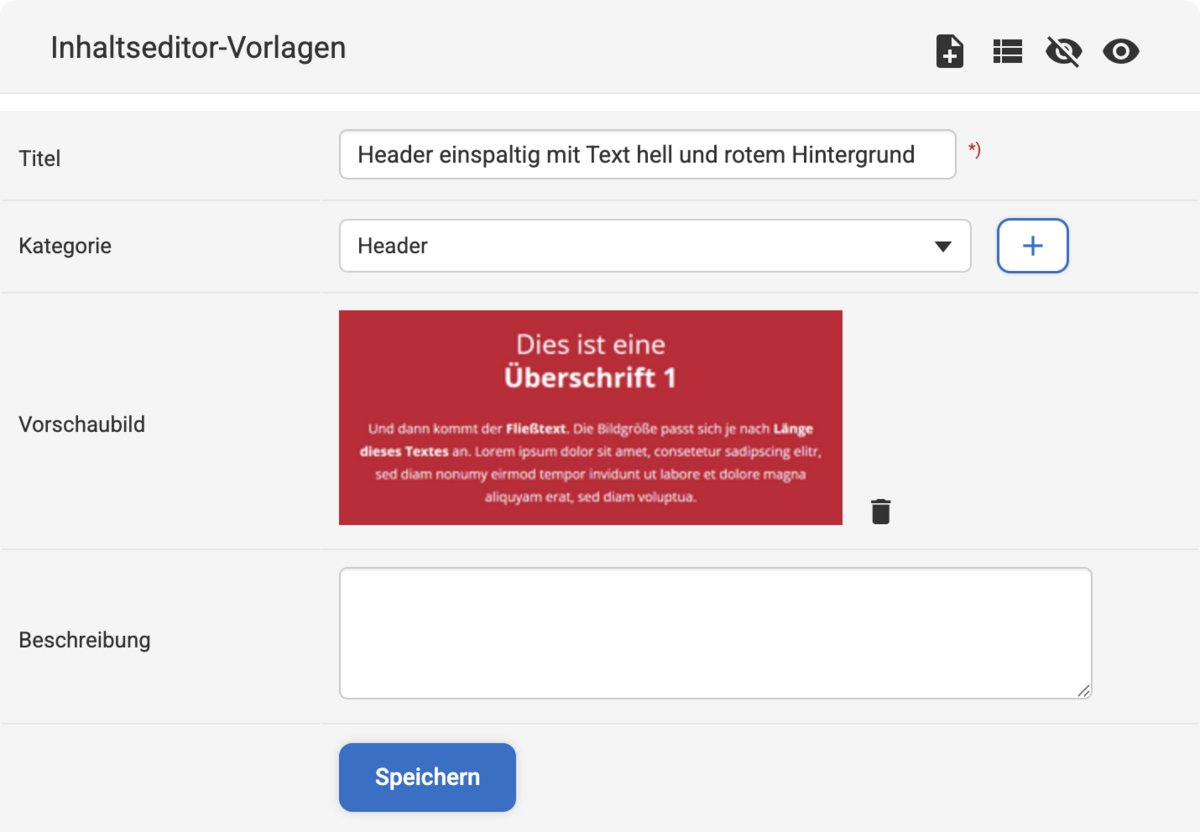Click the Beschreibung label
This screenshot has height=832, width=1200.
pos(85,640)
